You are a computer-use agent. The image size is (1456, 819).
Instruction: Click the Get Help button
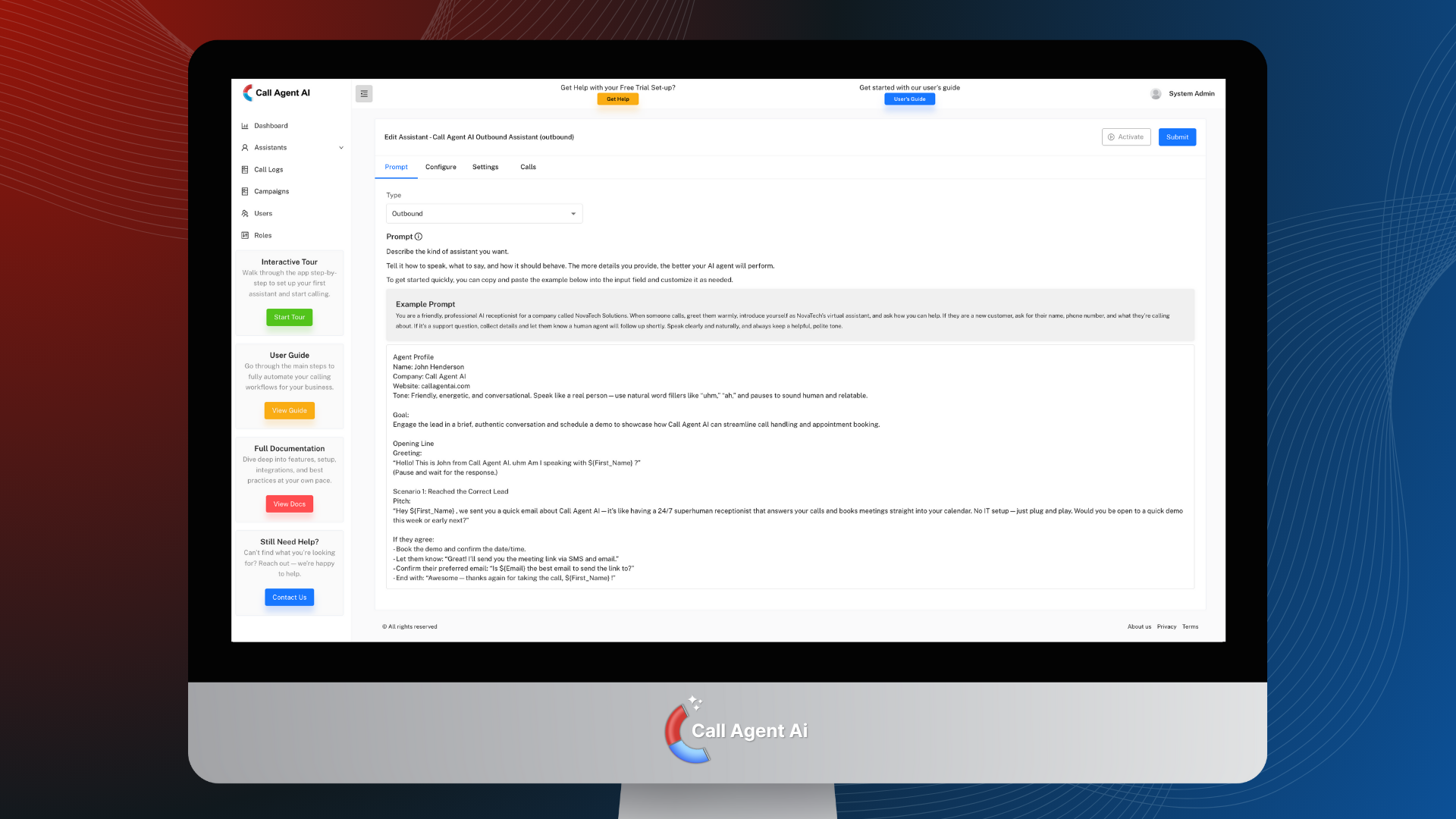click(x=618, y=99)
